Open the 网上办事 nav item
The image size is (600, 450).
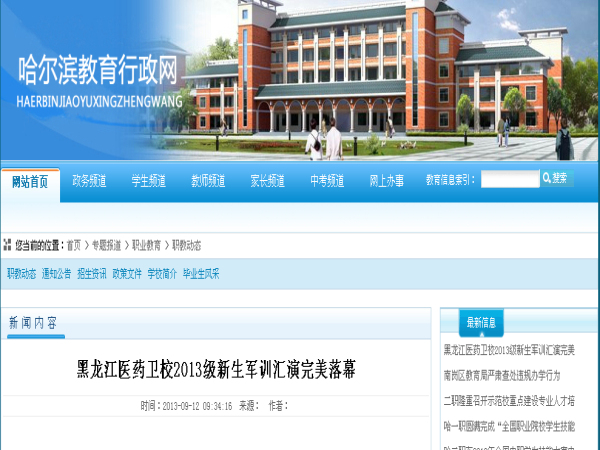pos(386,181)
